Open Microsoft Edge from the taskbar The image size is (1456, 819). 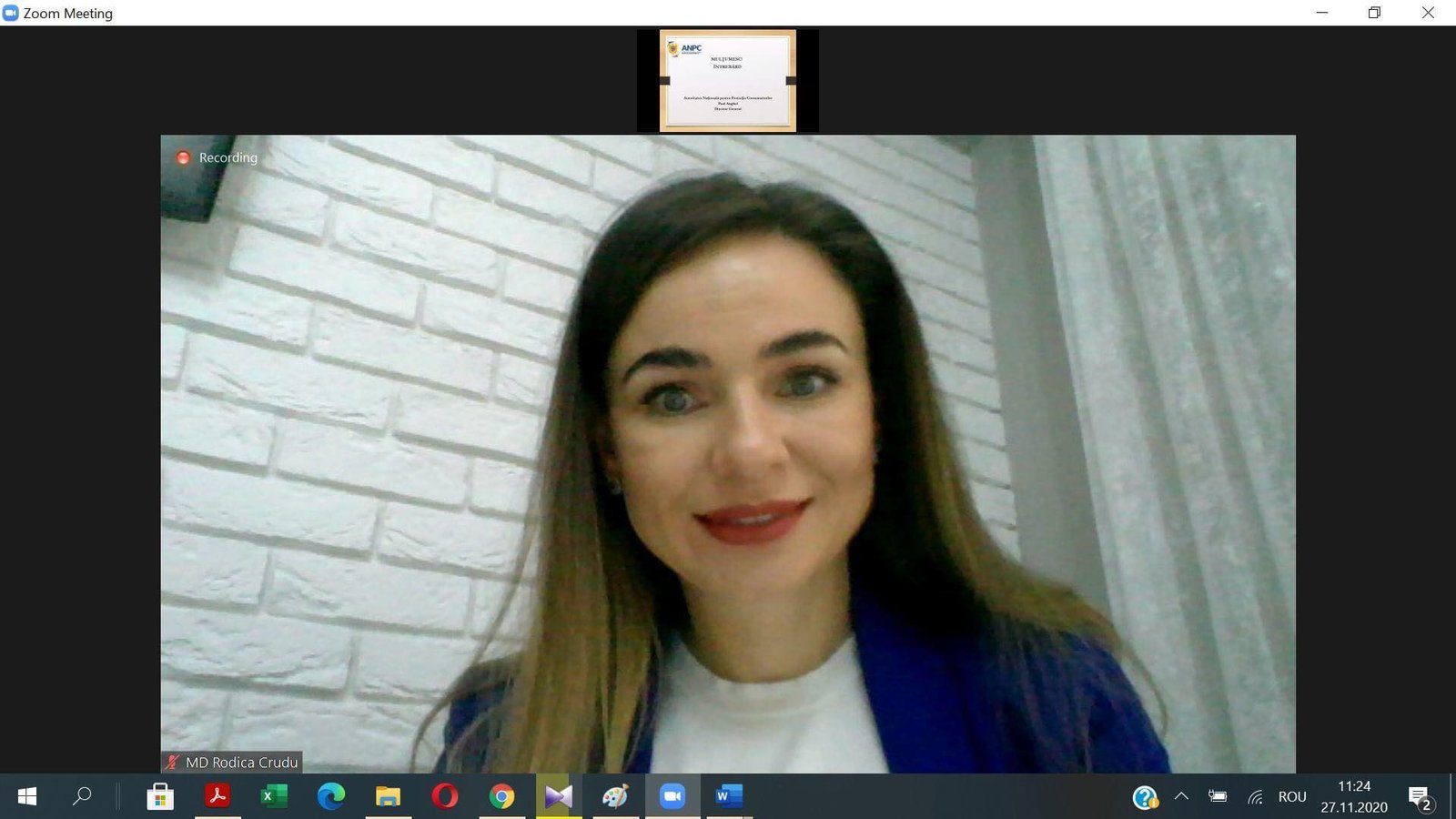coord(331,796)
